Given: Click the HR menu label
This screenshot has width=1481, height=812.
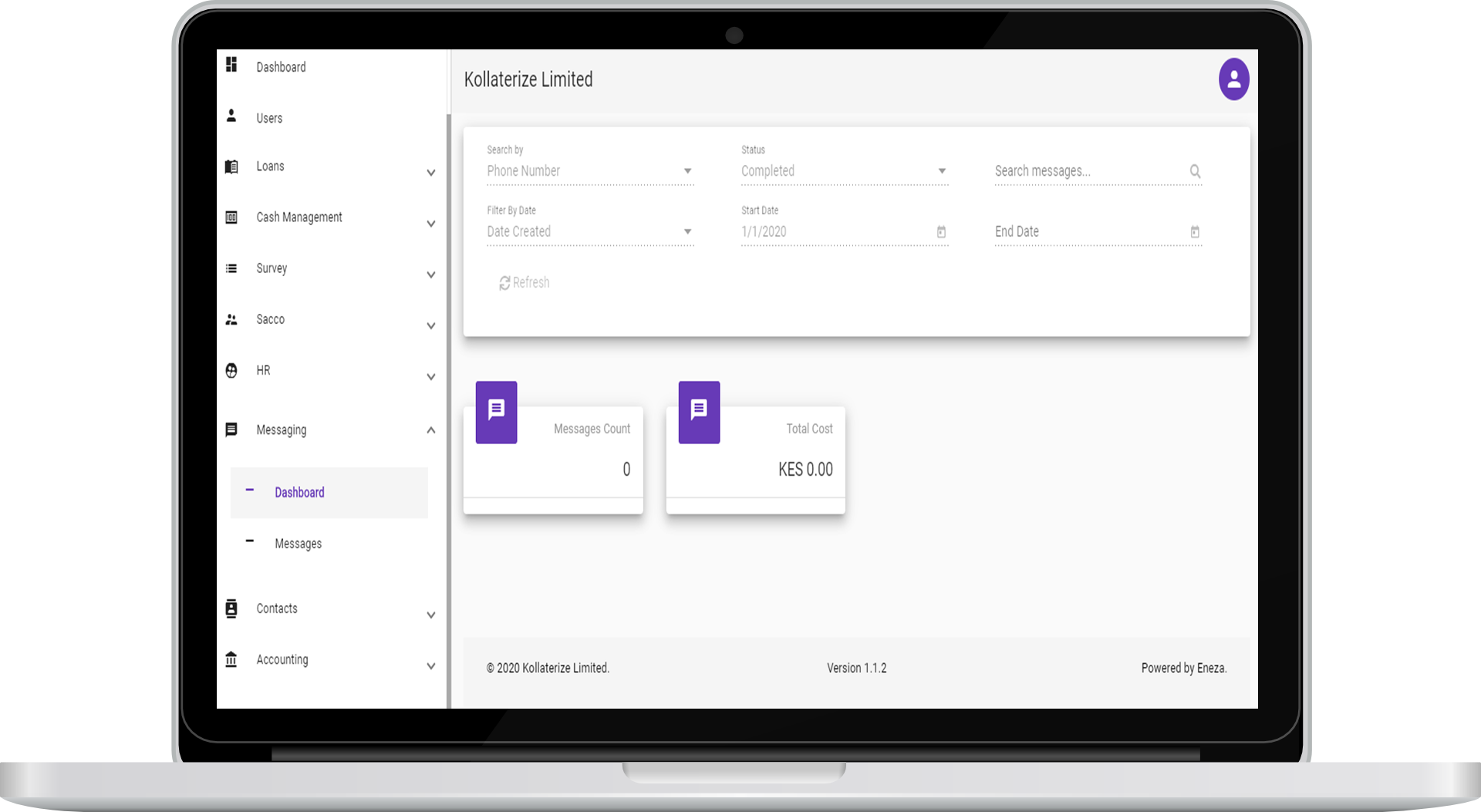Looking at the screenshot, I should (263, 370).
